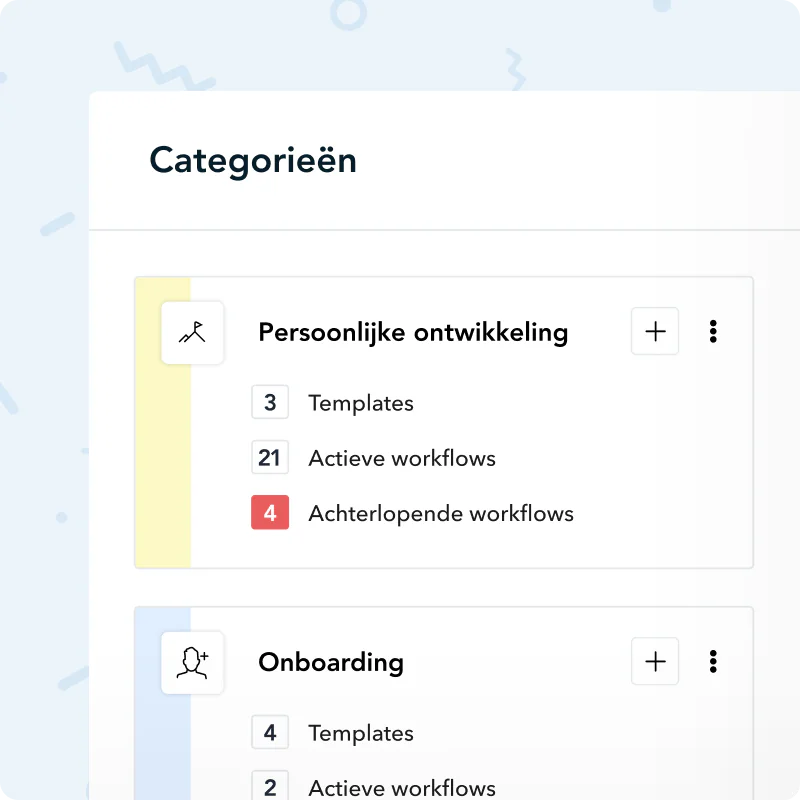800x800 pixels.
Task: Click the red badge showing 4
Action: (x=270, y=514)
